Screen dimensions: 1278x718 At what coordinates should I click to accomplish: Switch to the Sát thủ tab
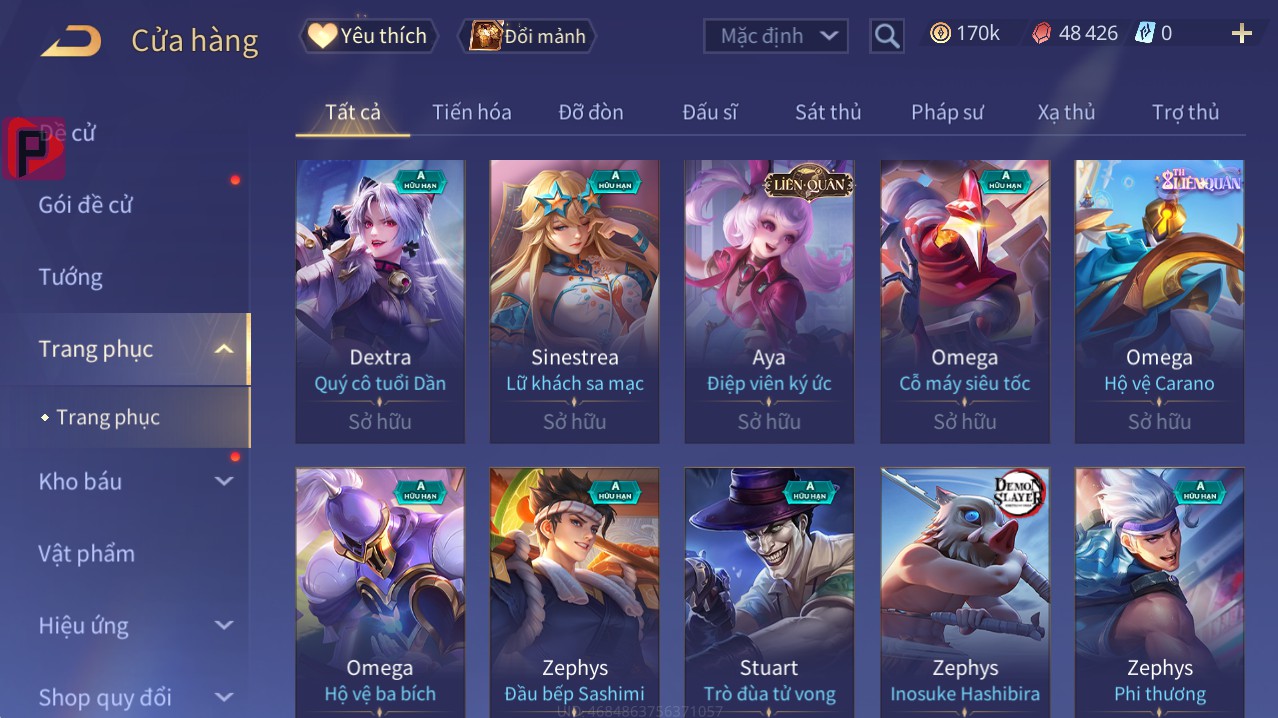pos(828,112)
